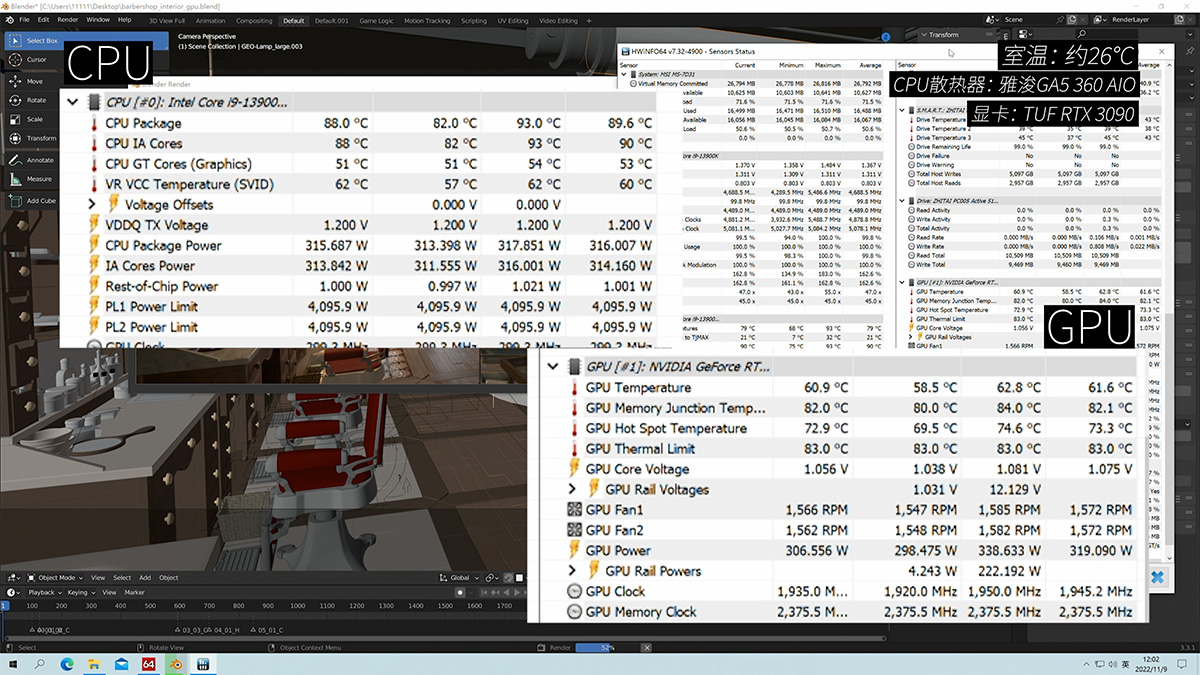This screenshot has width=1200, height=675.
Task: Activate the Add Cube tool
Action: click(x=32, y=200)
